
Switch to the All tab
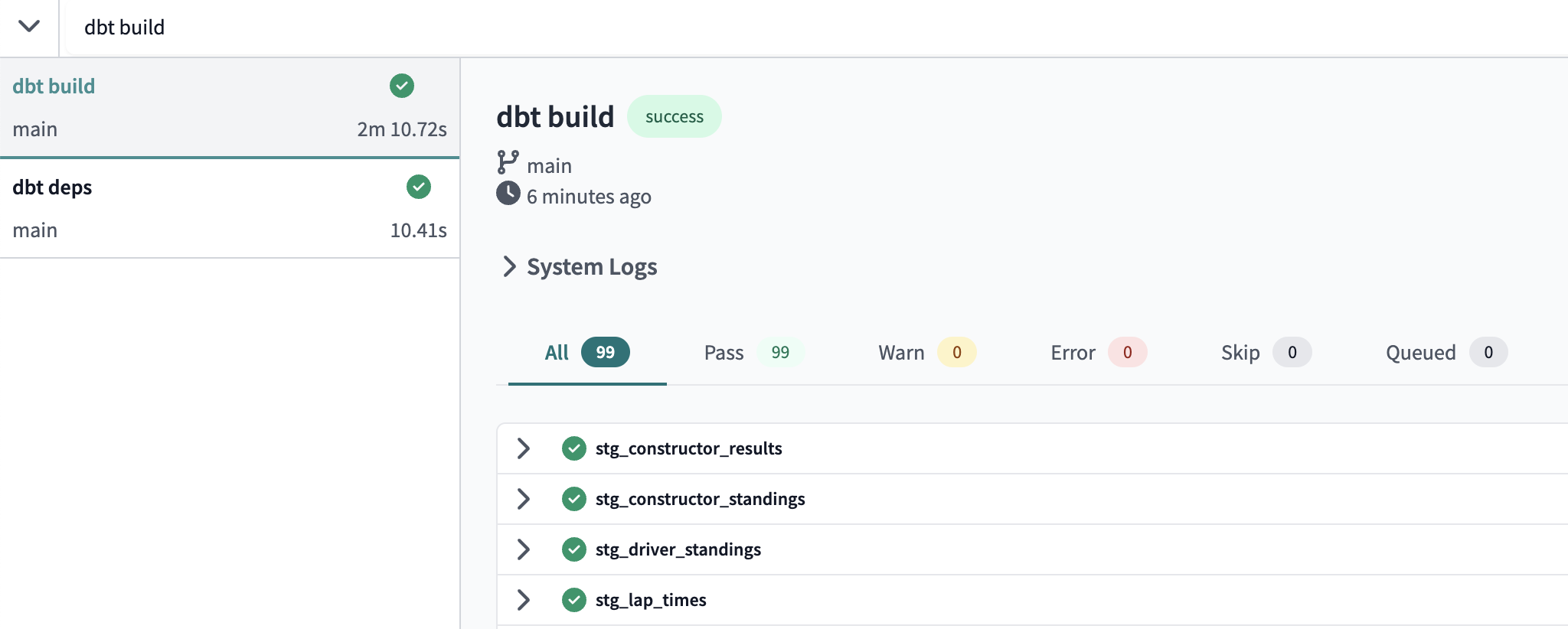click(587, 353)
